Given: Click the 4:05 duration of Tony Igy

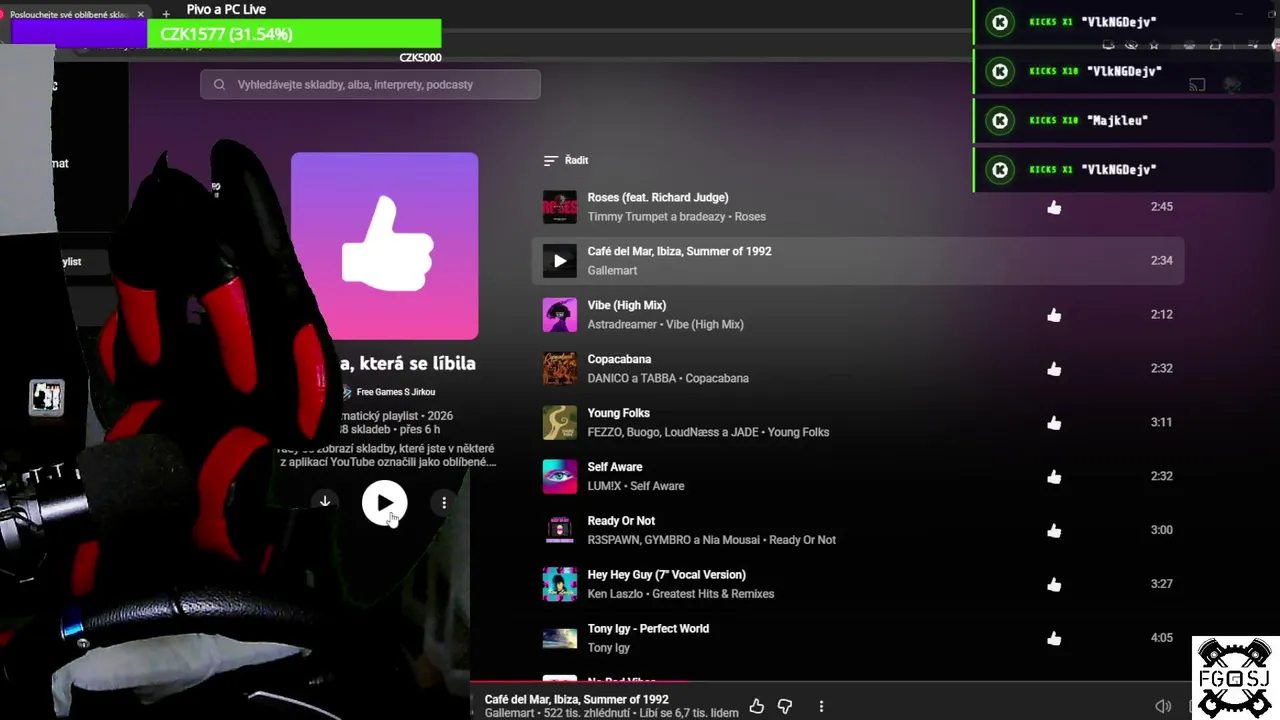Looking at the screenshot, I should tap(1161, 639).
